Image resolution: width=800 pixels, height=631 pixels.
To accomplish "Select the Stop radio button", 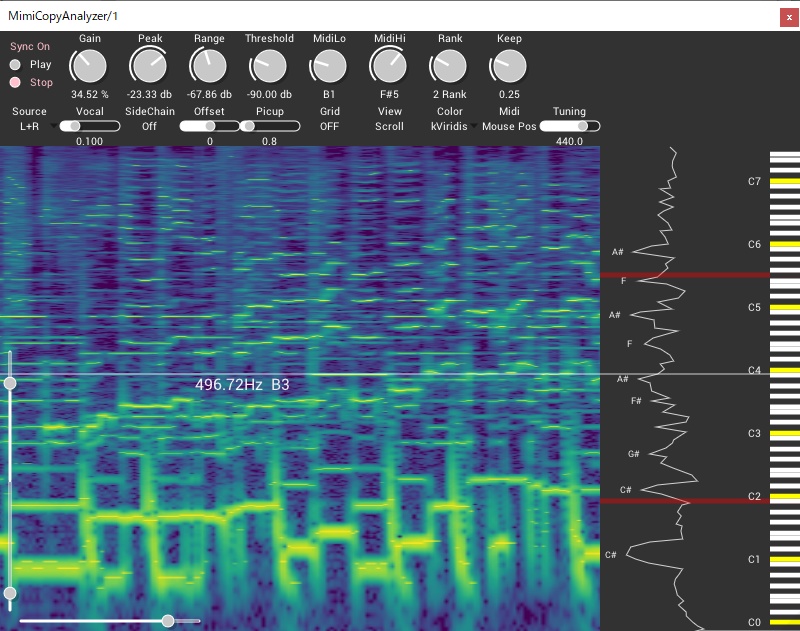I will click(15, 82).
